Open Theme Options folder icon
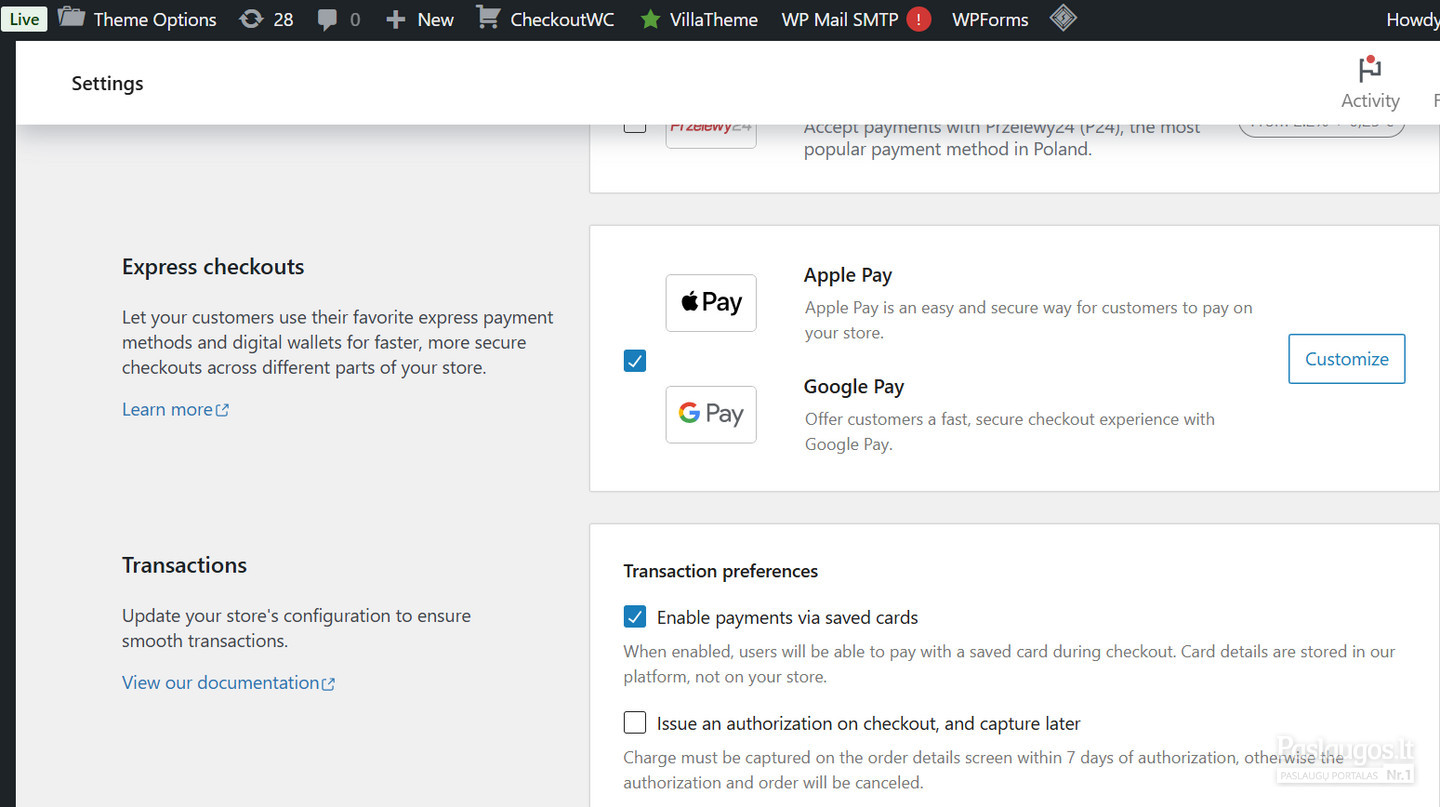The height and width of the screenshot is (807, 1440). coord(71,18)
